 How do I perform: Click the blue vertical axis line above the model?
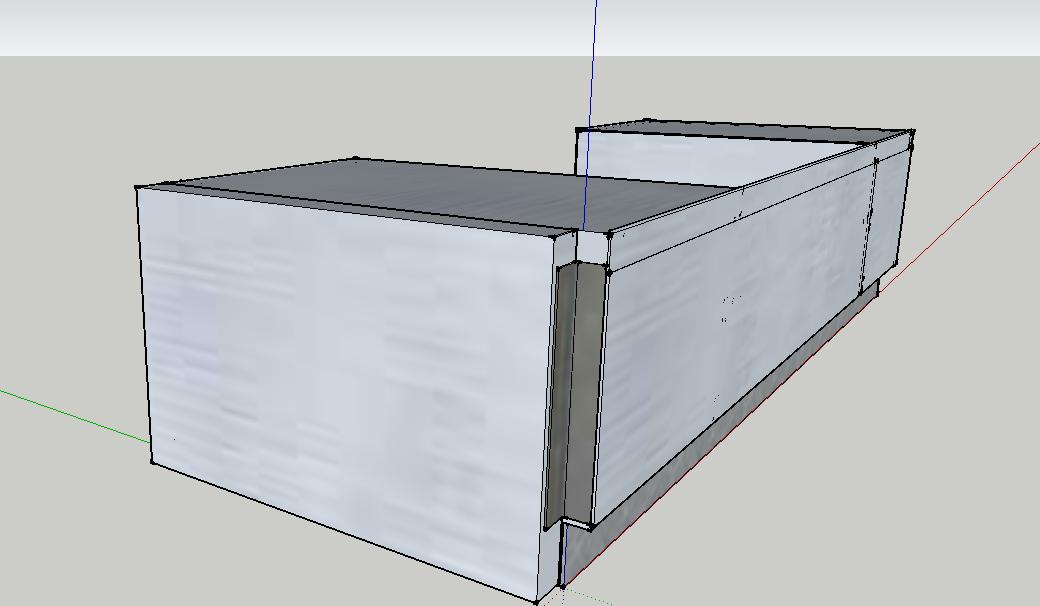[595, 60]
